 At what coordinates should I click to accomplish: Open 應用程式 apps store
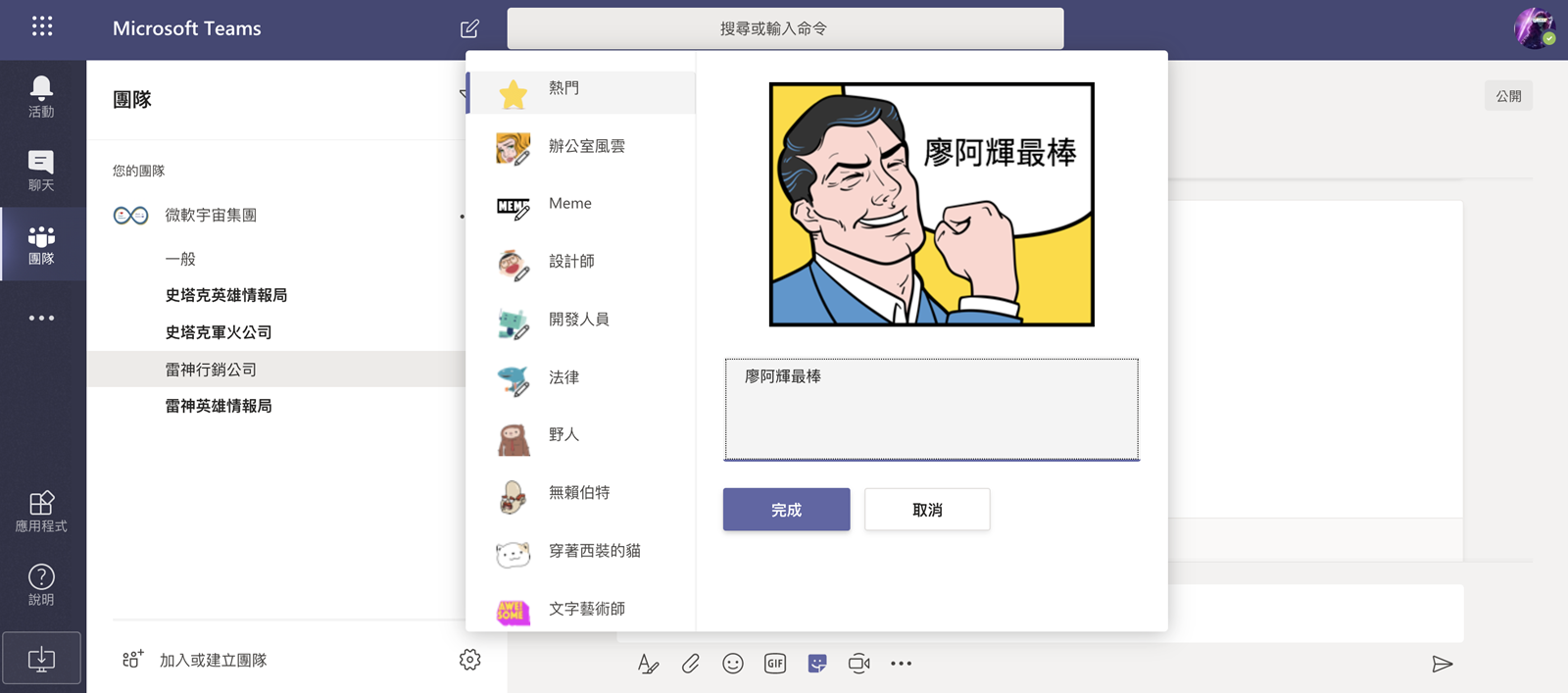41,512
